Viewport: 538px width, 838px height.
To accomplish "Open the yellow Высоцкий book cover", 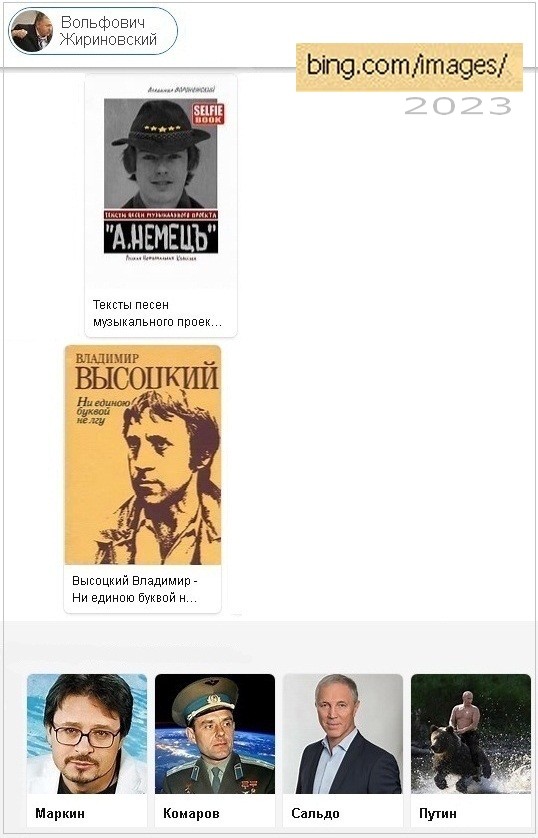I will pyautogui.click(x=143, y=455).
